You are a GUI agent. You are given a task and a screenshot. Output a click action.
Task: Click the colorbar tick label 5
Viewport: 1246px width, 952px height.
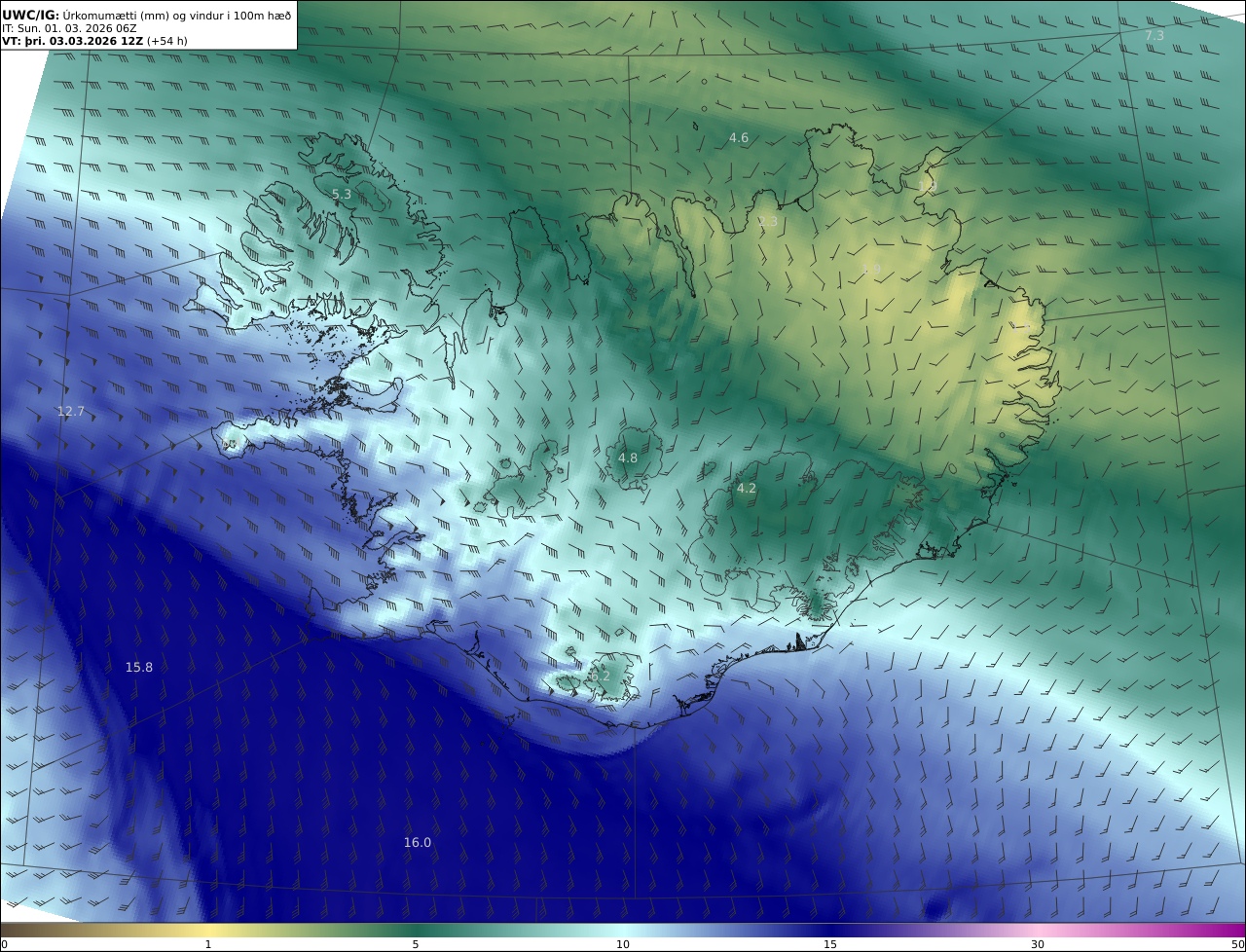pos(416,944)
